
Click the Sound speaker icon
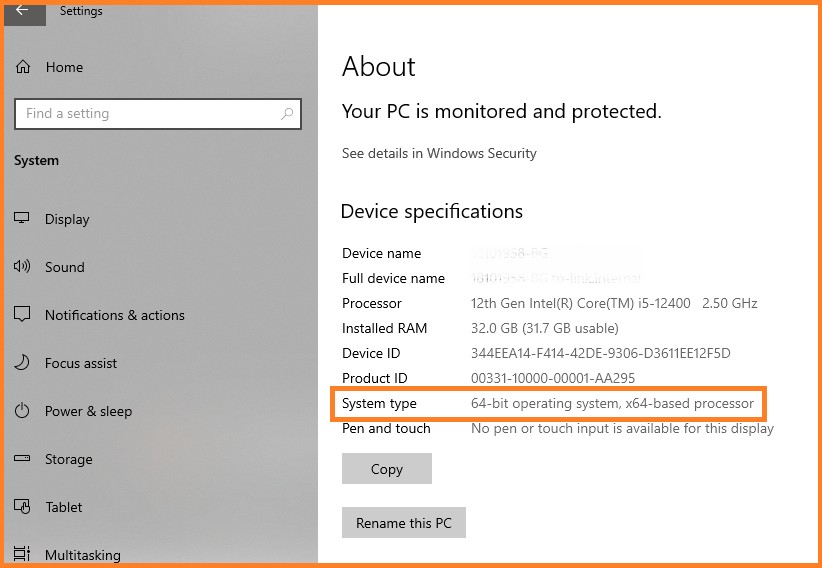click(23, 267)
